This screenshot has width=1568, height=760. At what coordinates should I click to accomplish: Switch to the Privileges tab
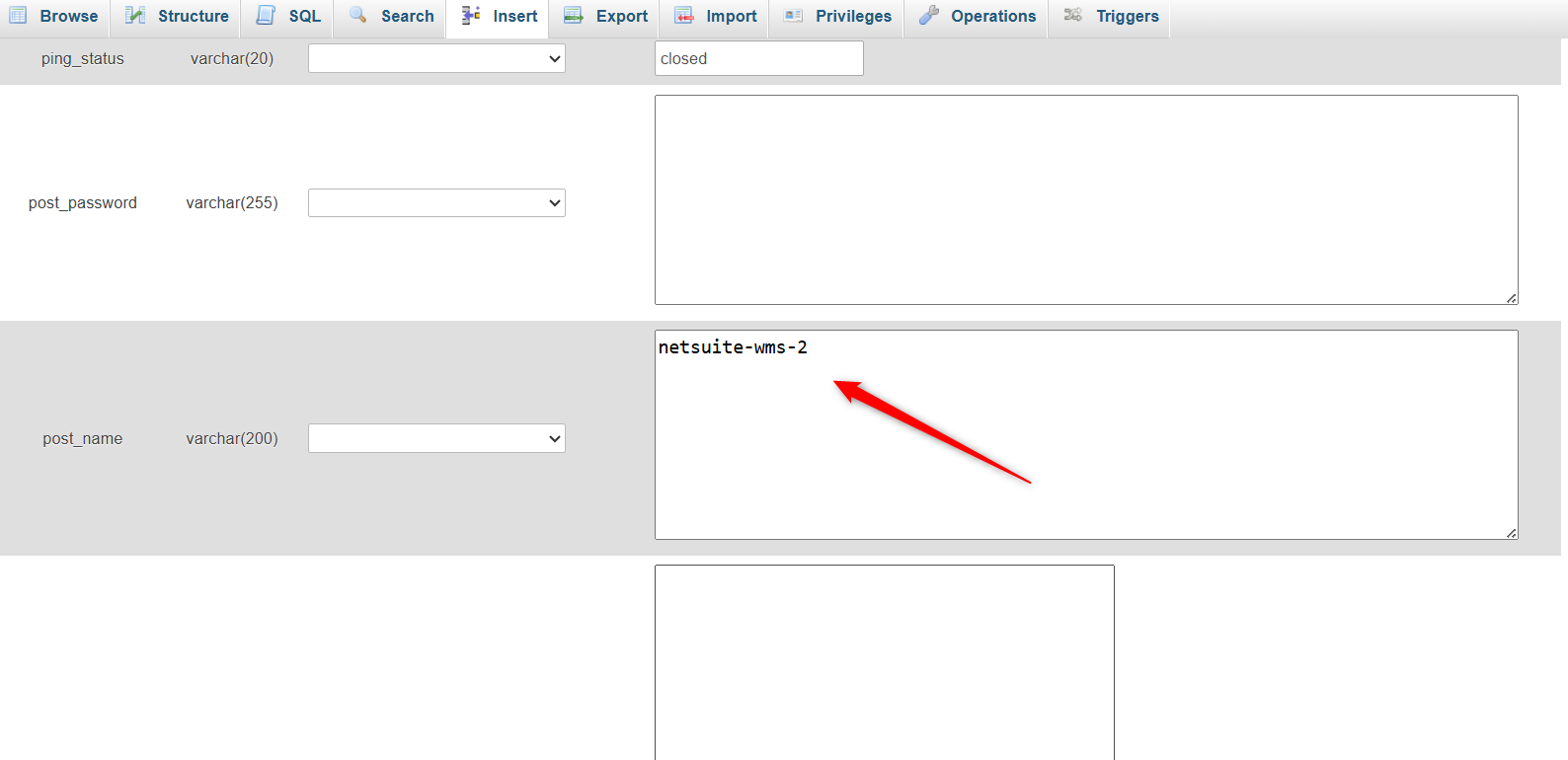coord(838,17)
